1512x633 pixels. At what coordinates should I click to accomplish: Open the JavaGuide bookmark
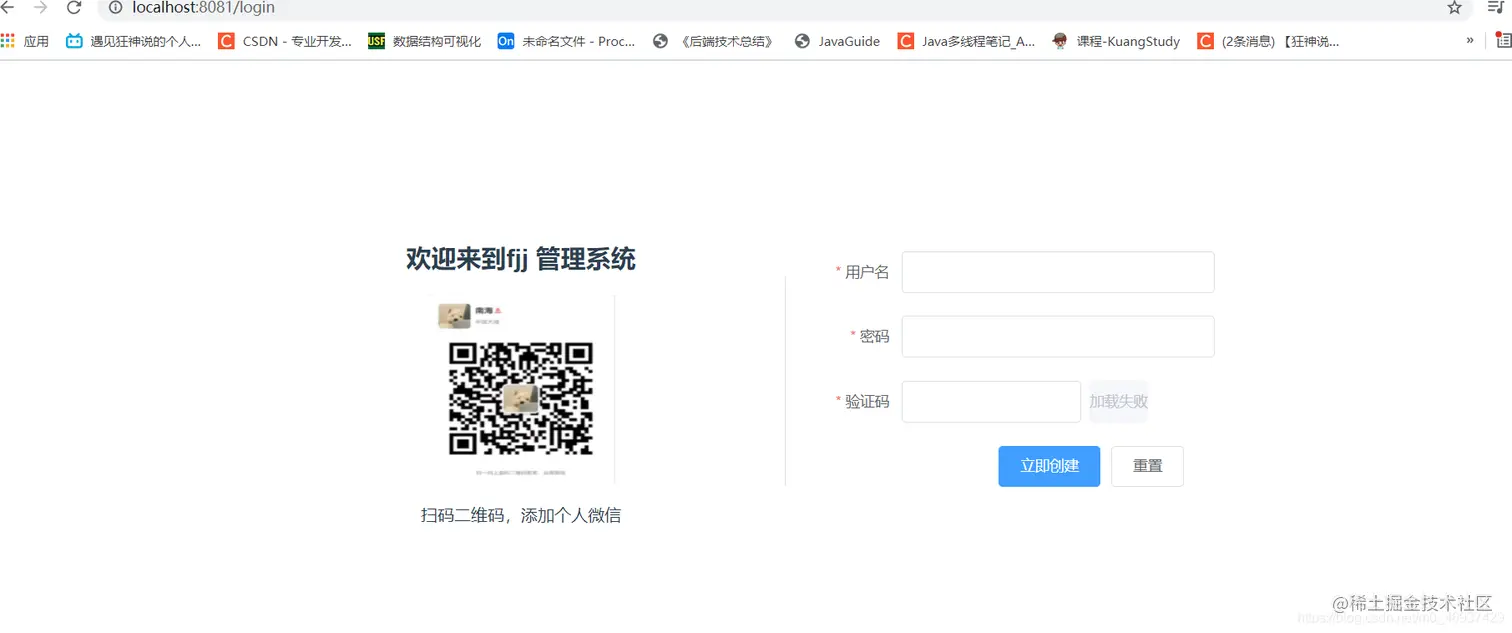[836, 41]
